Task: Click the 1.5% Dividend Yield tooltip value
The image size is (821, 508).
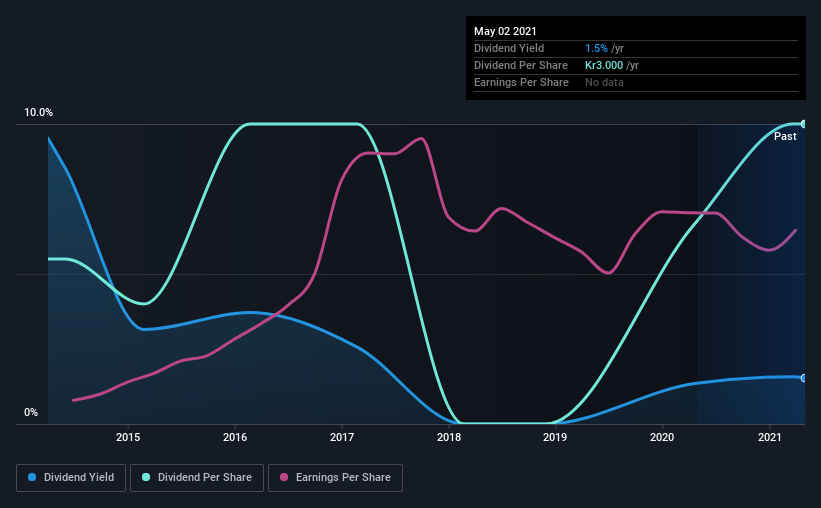Action: pos(596,48)
